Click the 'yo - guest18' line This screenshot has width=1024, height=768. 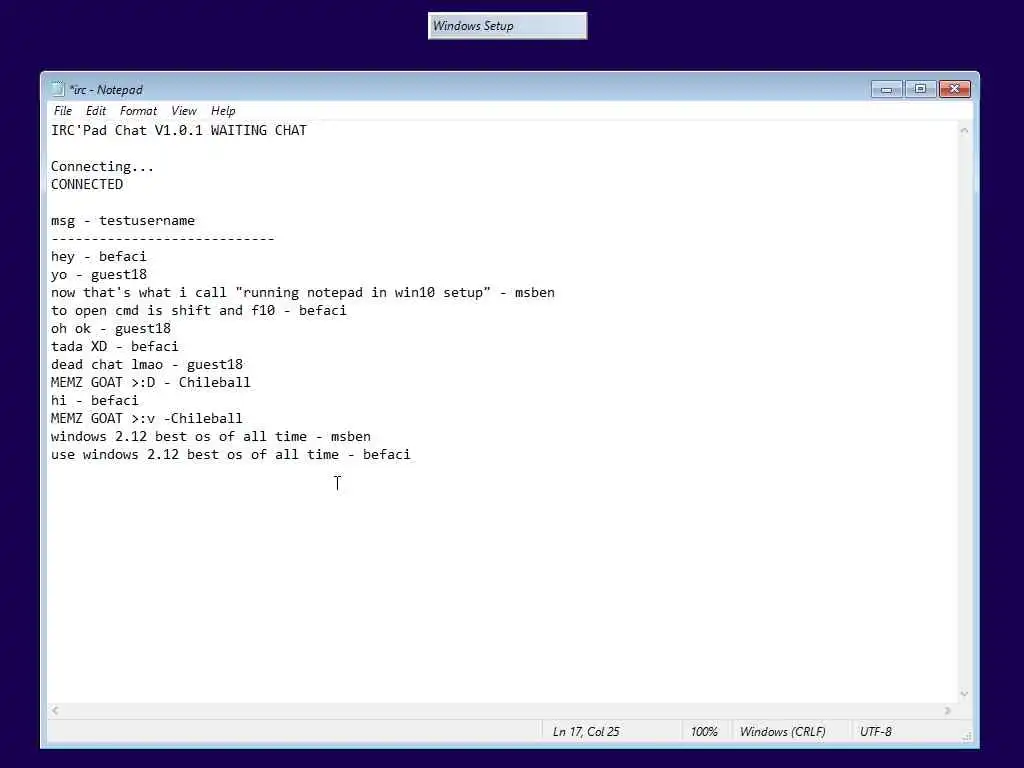pos(99,275)
